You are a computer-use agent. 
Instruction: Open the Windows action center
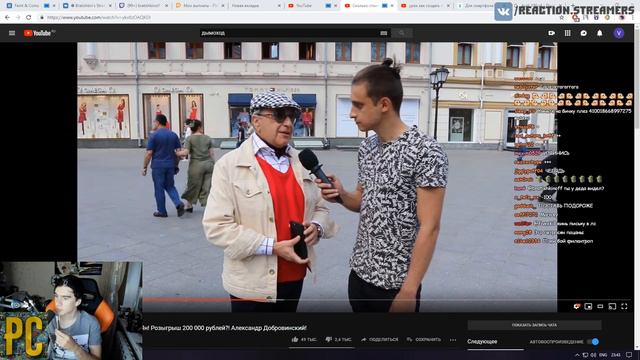pos(629,355)
